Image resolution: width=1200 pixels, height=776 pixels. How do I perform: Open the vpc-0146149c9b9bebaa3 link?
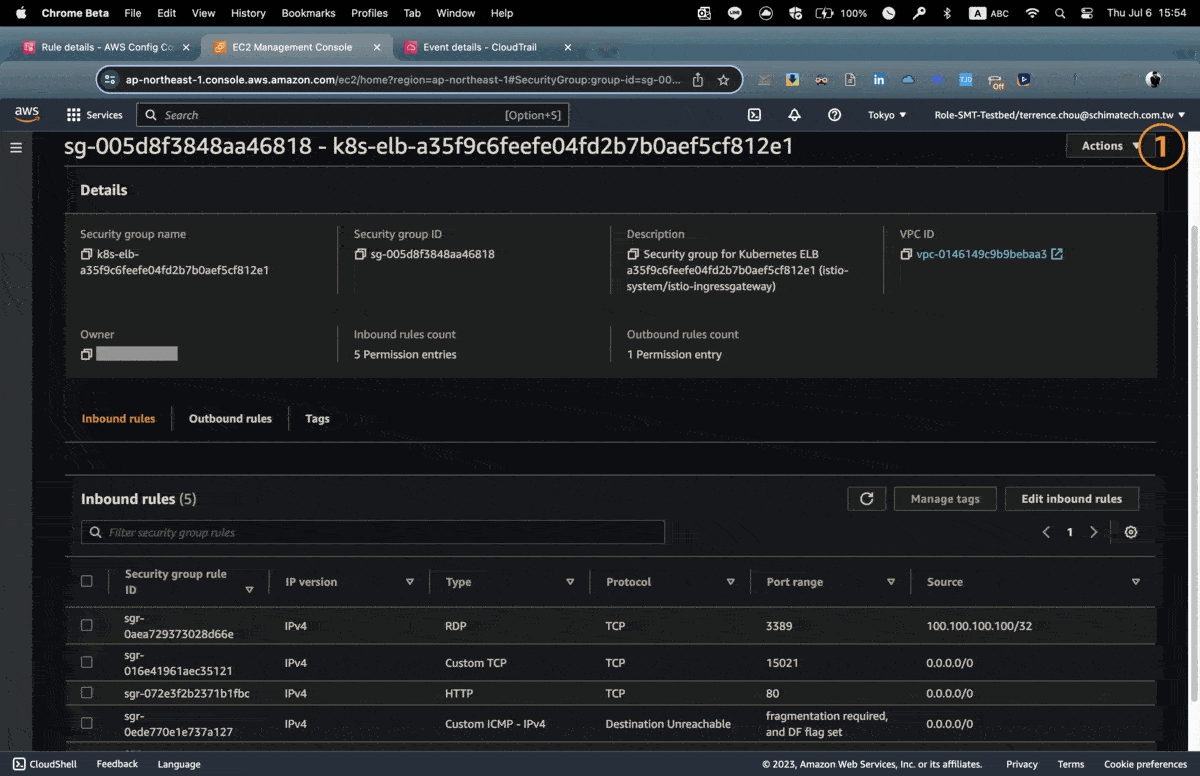(x=983, y=254)
